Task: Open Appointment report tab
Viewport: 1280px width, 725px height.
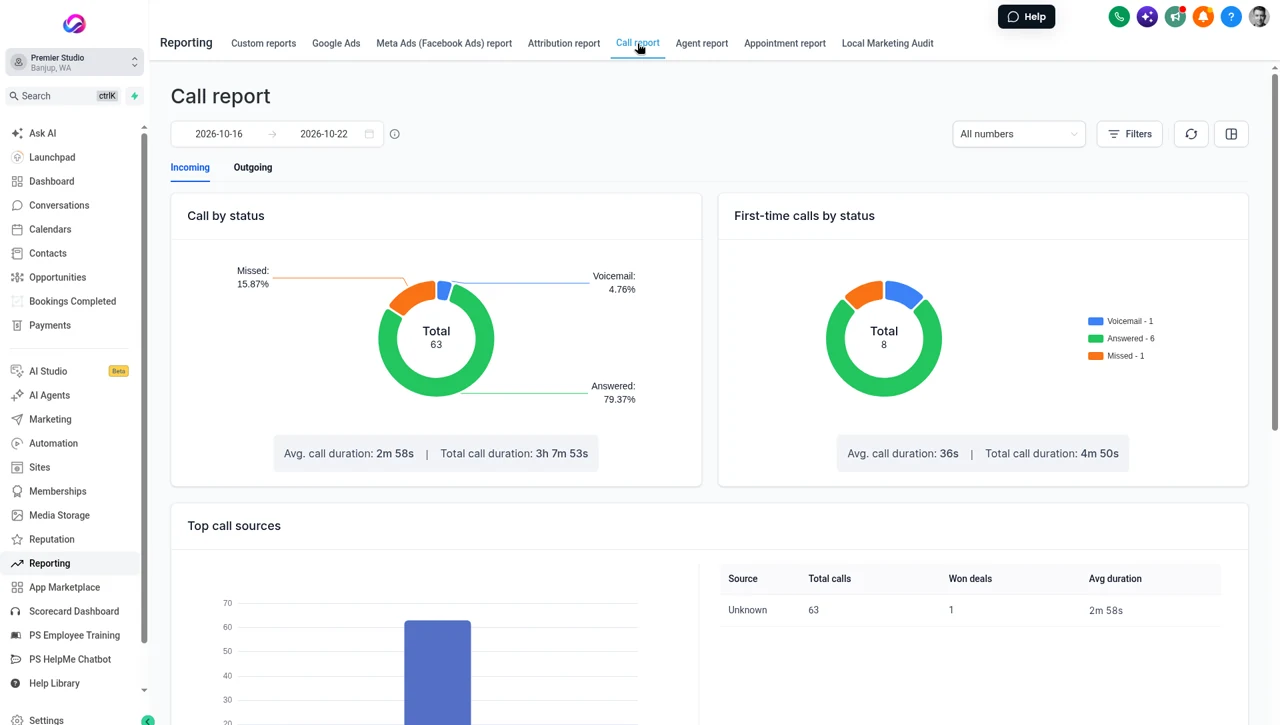Action: click(x=785, y=43)
